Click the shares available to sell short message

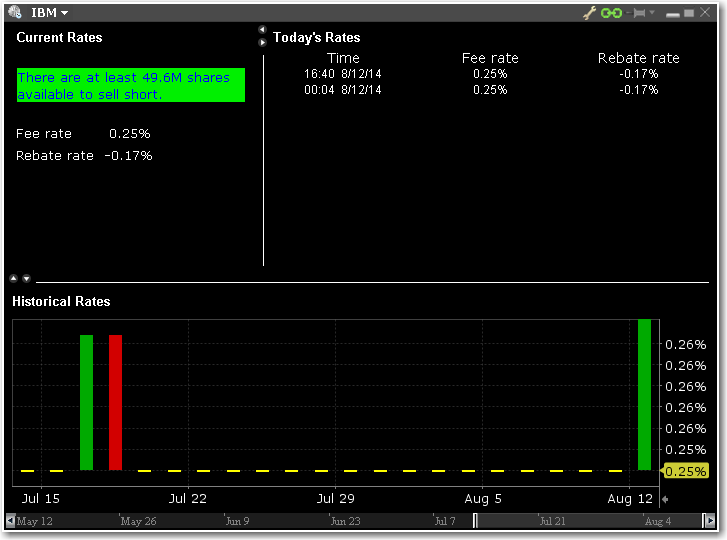(x=131, y=85)
